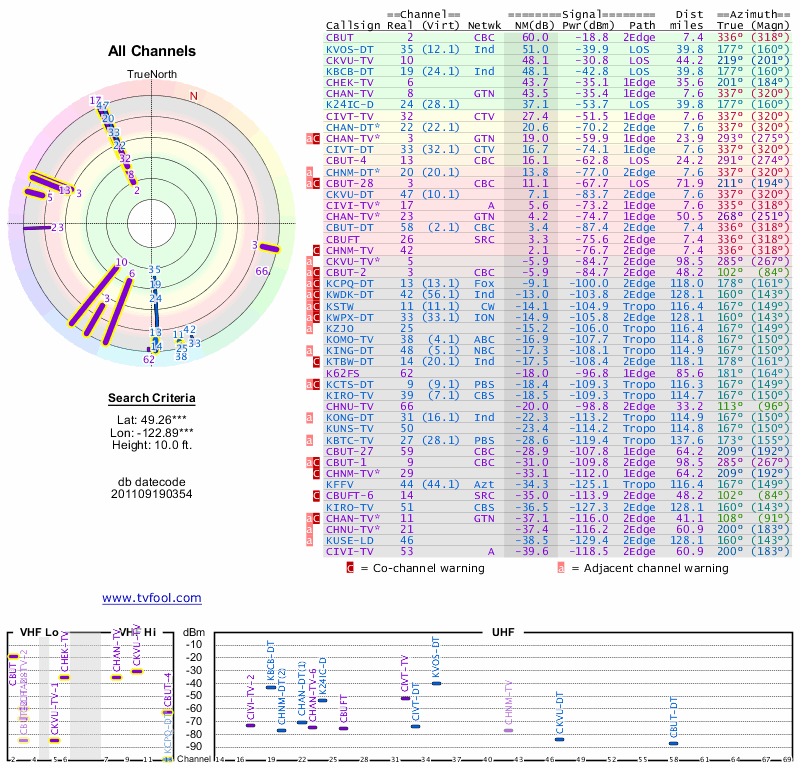This screenshot has width=800, height=768.
Task: Select the K24IC-D callsign in the table
Action: pyautogui.click(x=350, y=105)
